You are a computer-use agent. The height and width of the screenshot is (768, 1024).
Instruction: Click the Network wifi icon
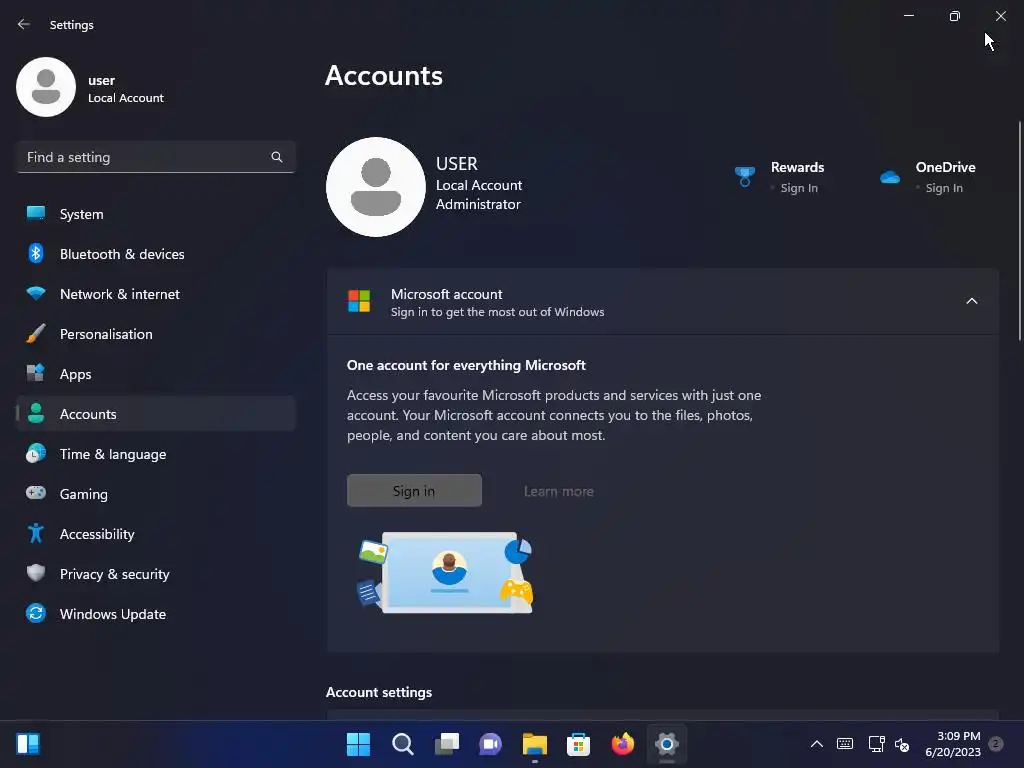(x=35, y=293)
